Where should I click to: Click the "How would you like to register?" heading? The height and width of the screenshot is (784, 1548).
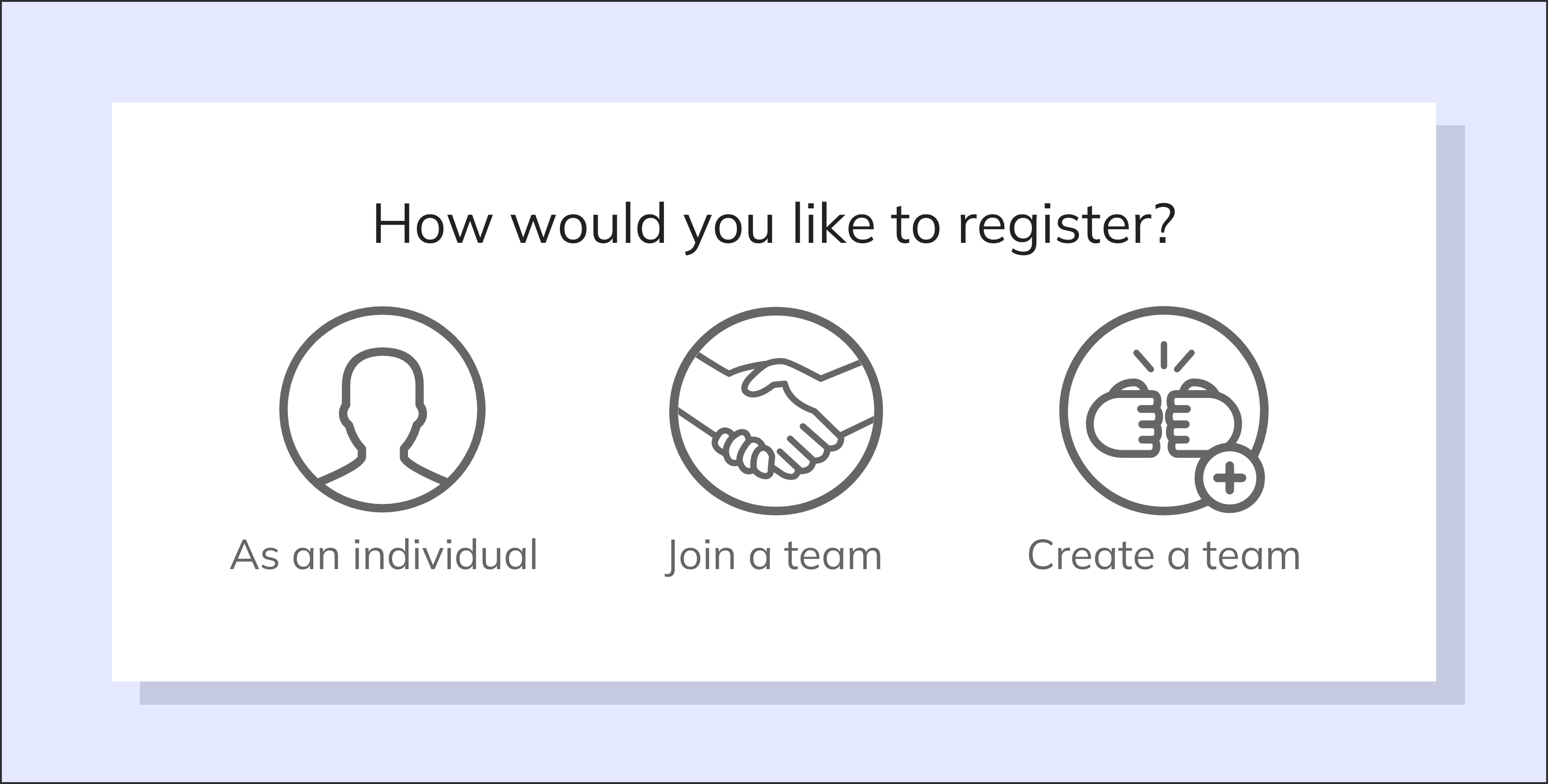774,224
